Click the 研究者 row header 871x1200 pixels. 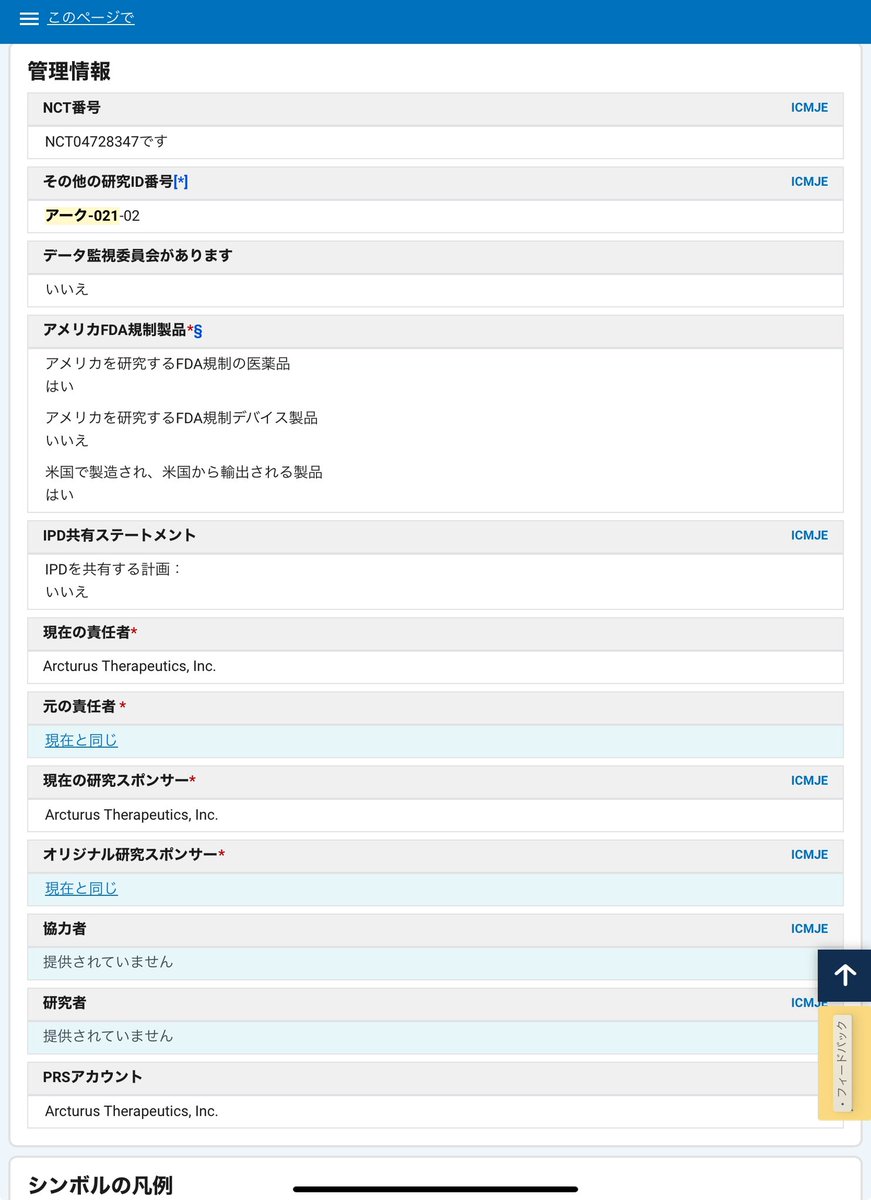(435, 1004)
